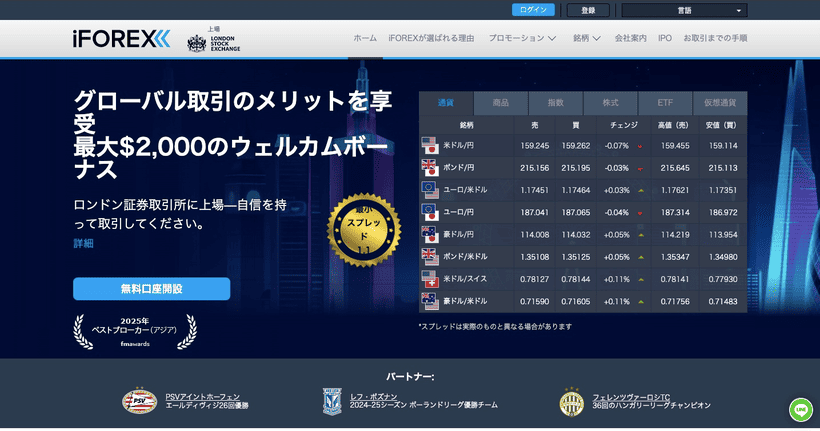820x431 pixels.
Task: Click the ポンド/円 flag icon
Action: [x=429, y=168]
